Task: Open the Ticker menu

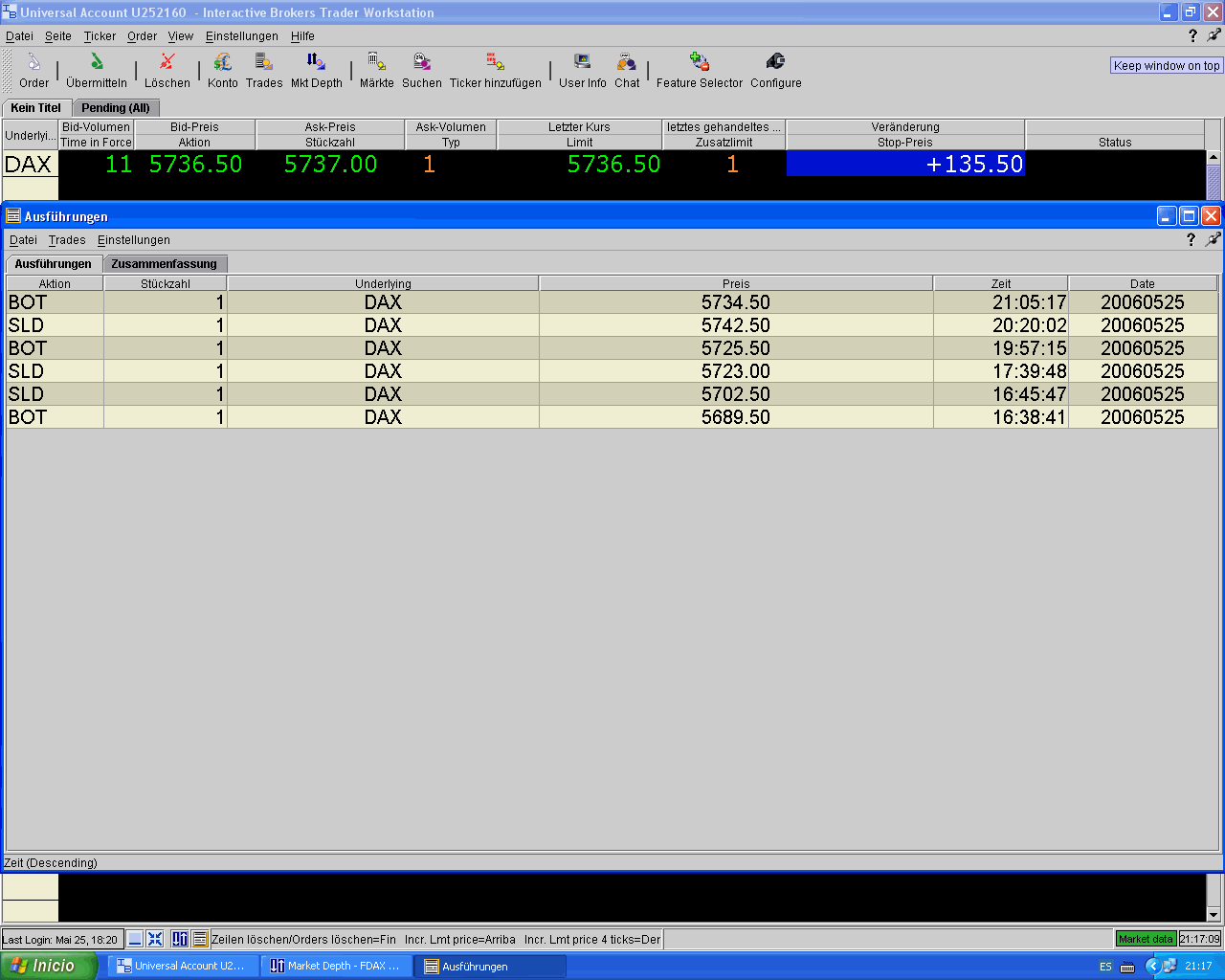Action: click(x=100, y=36)
